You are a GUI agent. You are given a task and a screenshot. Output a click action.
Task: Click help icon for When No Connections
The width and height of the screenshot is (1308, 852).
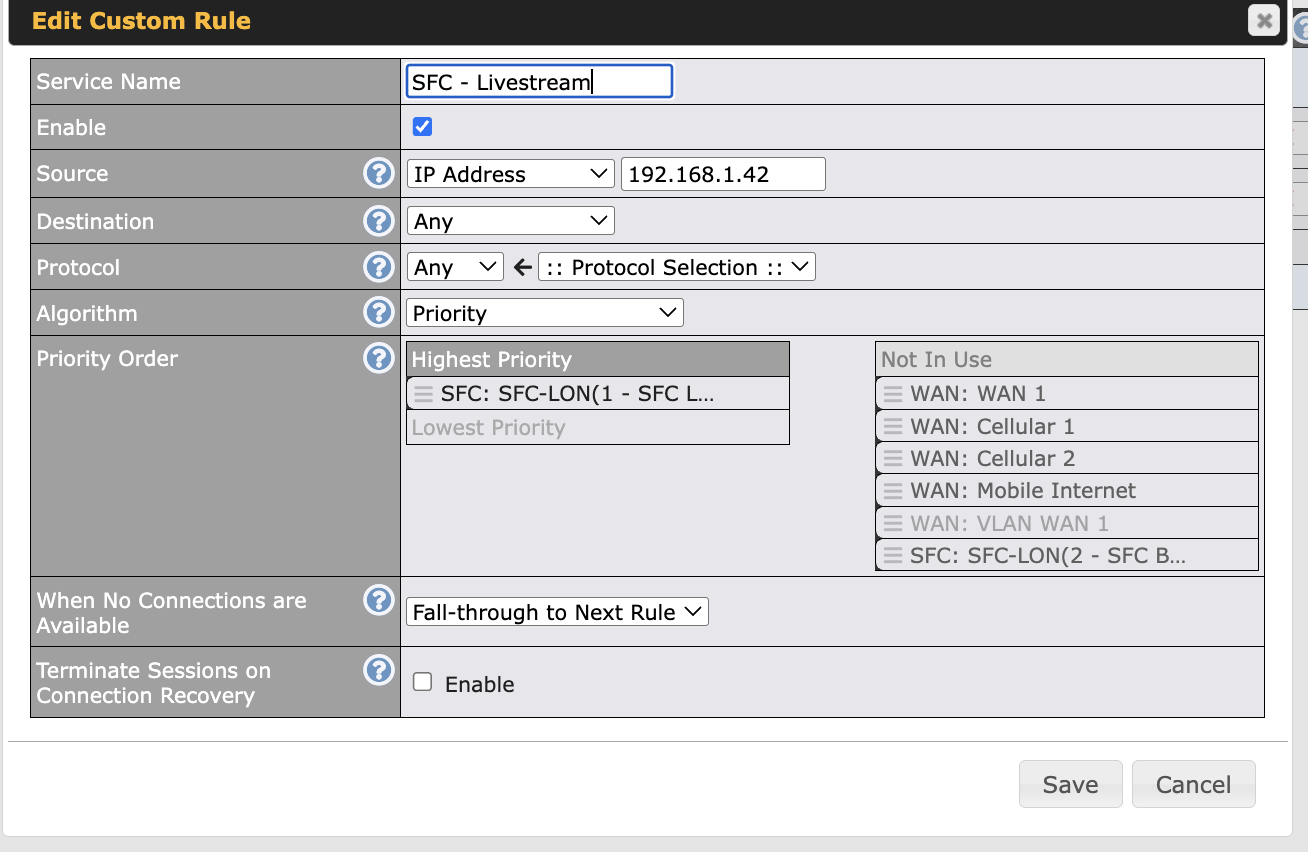(x=378, y=601)
